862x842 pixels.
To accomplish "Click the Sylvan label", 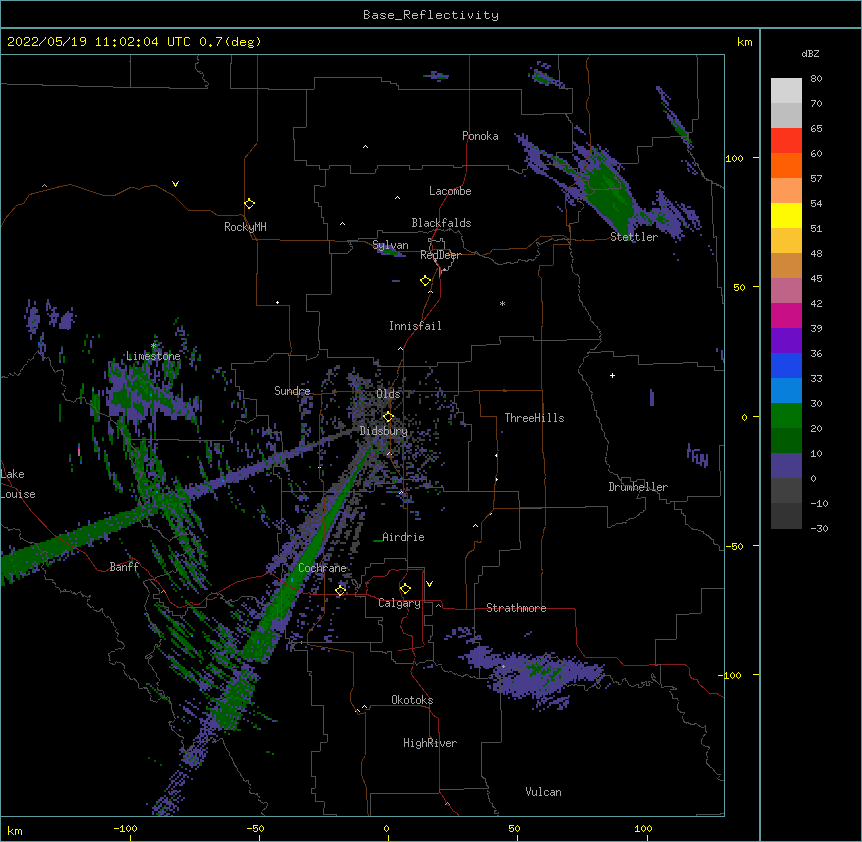I will [390, 245].
